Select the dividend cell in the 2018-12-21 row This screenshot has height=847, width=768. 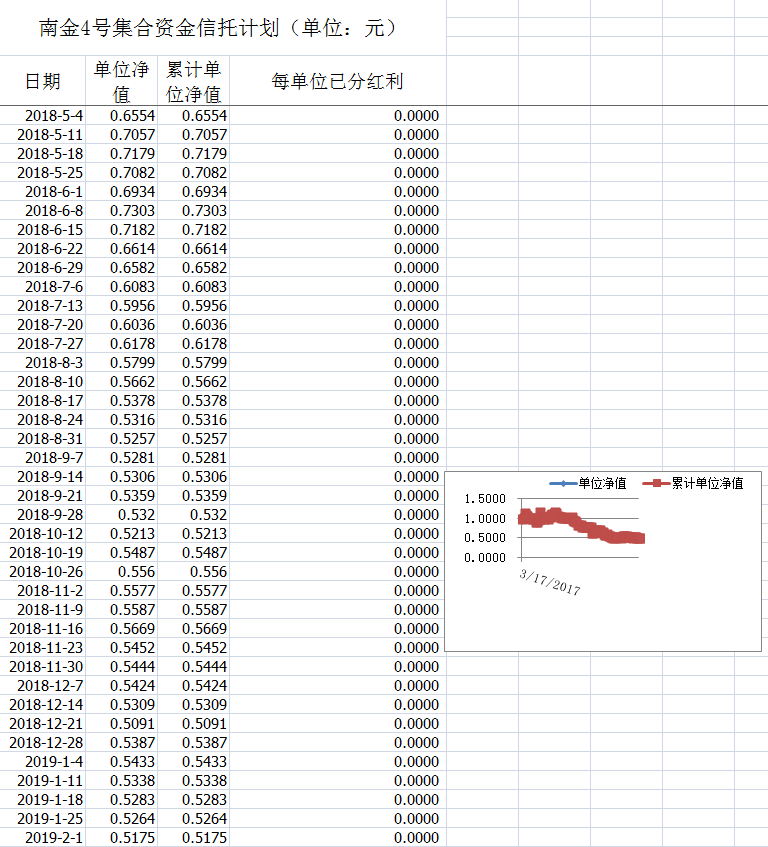coord(338,723)
